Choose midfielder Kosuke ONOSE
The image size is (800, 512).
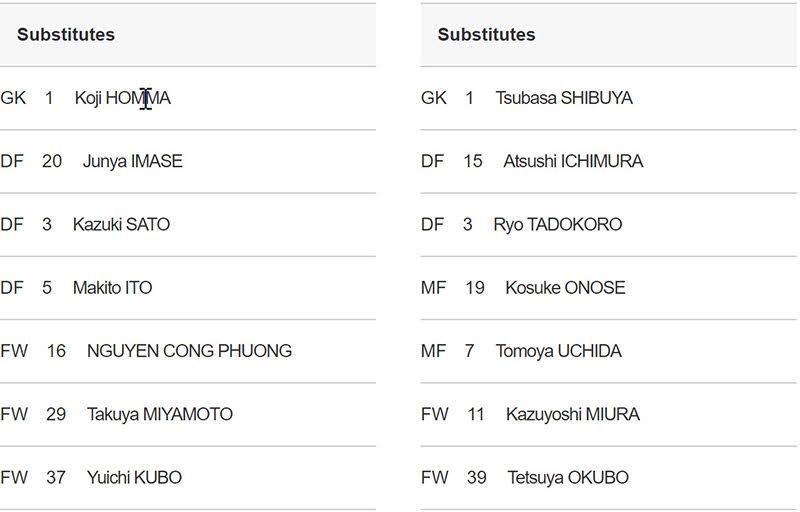tap(565, 288)
